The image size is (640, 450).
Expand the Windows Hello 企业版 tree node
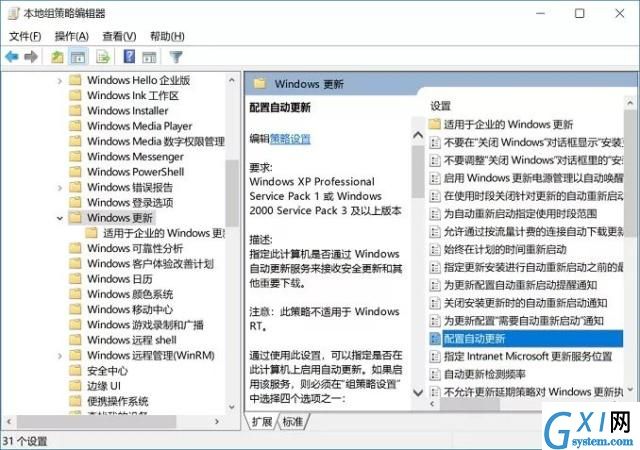(60, 81)
